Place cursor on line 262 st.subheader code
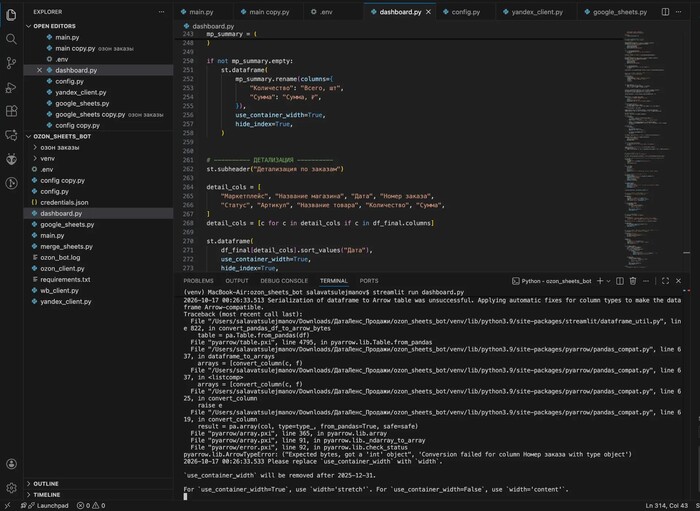 point(275,169)
